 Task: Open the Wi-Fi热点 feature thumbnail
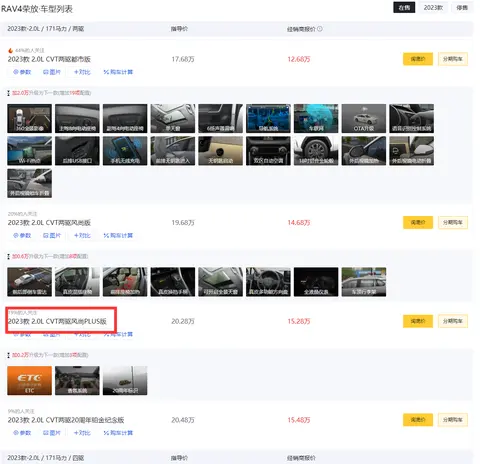pos(30,151)
